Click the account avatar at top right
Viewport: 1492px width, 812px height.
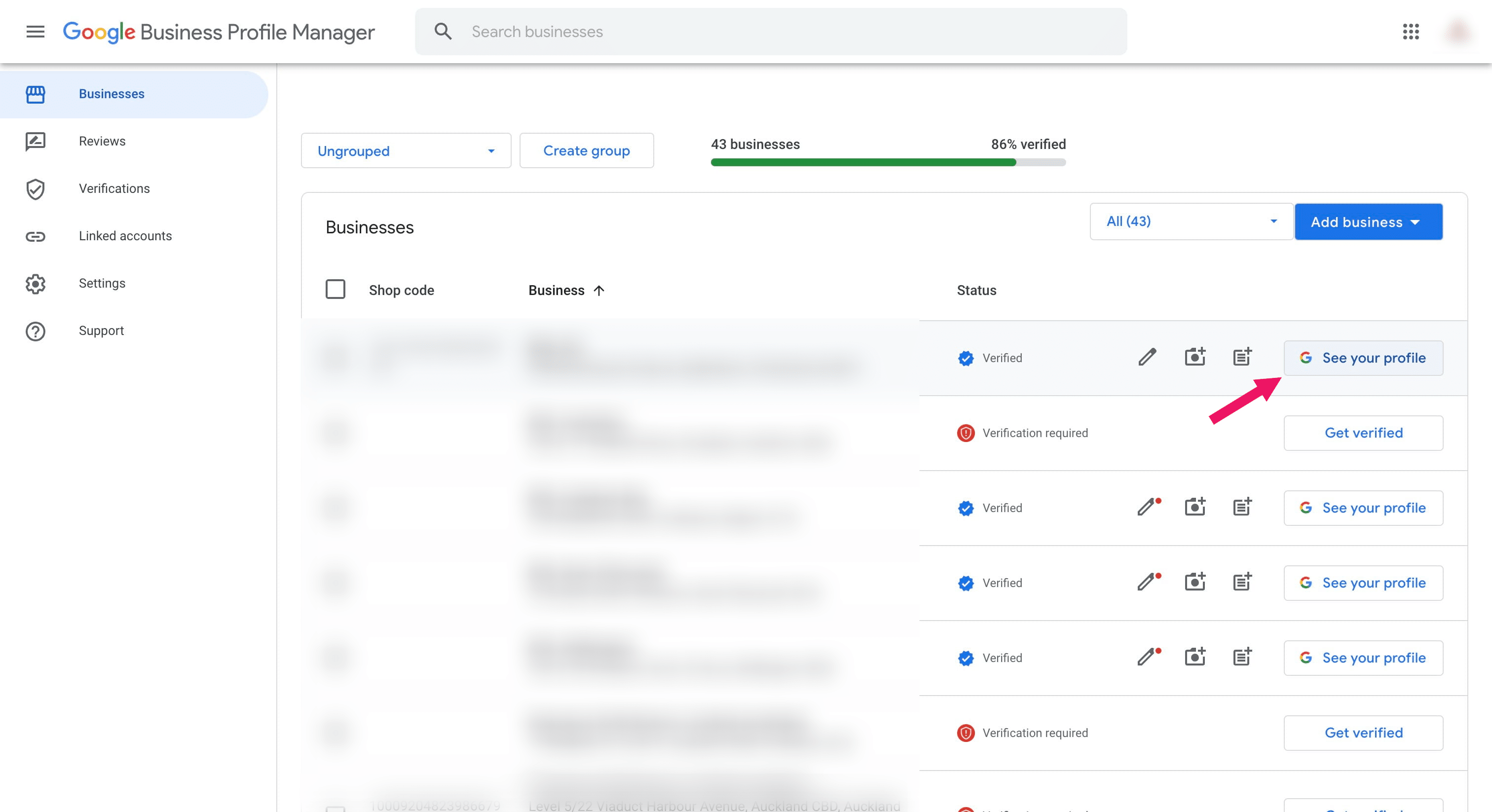(x=1457, y=31)
